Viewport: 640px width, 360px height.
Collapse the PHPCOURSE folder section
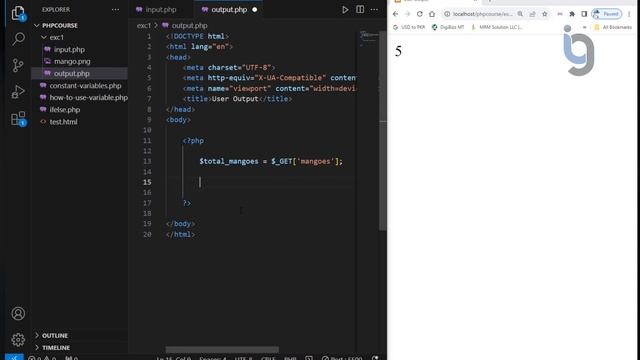[60, 25]
